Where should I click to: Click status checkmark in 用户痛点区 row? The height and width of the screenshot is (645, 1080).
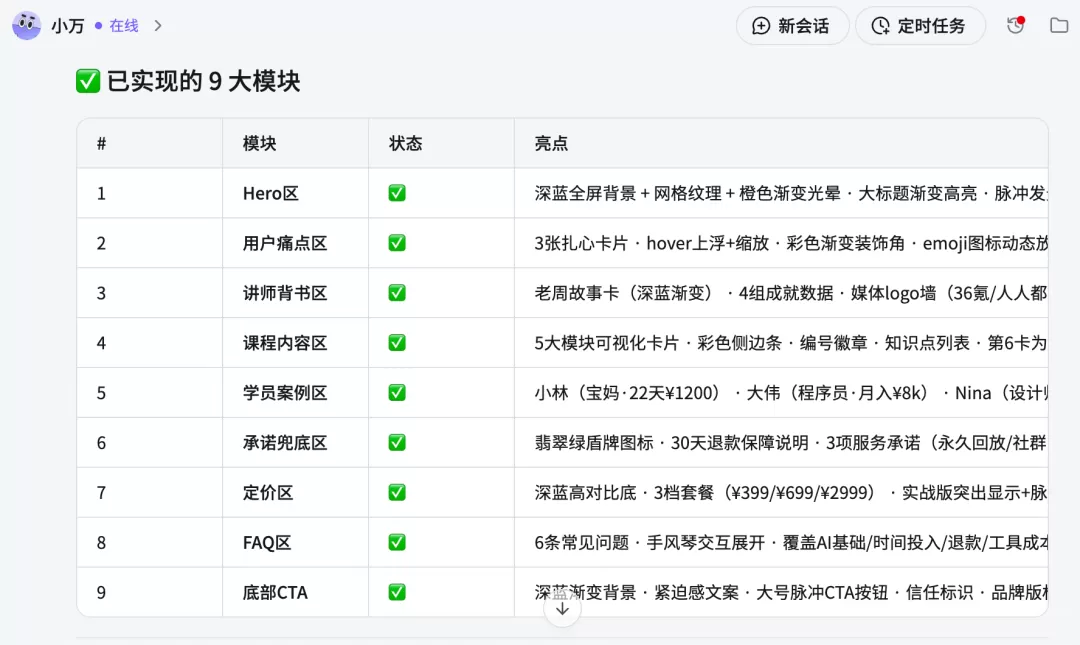[397, 243]
